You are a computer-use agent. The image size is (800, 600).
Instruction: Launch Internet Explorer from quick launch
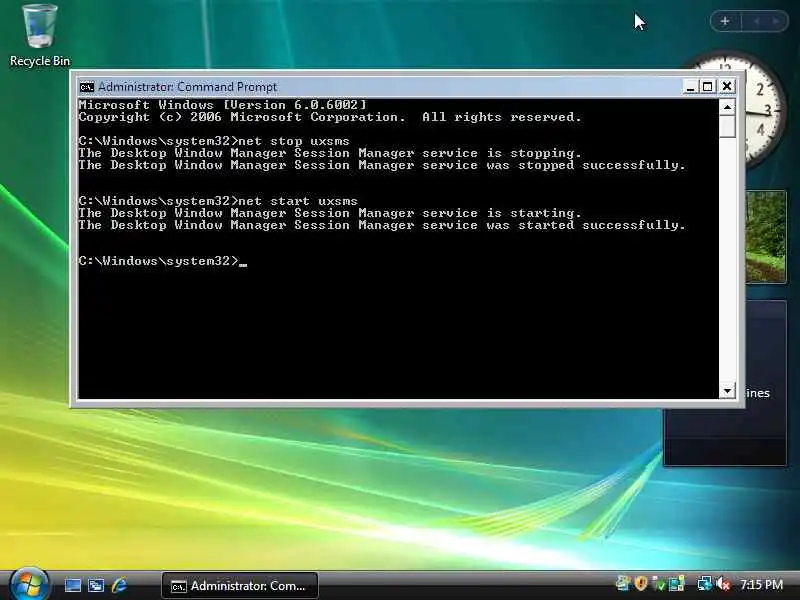click(119, 585)
